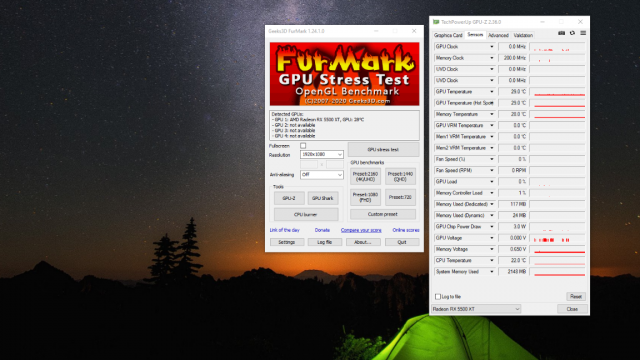640x360 pixels.
Task: Click Close button in GPU-Z
Action: click(x=572, y=309)
